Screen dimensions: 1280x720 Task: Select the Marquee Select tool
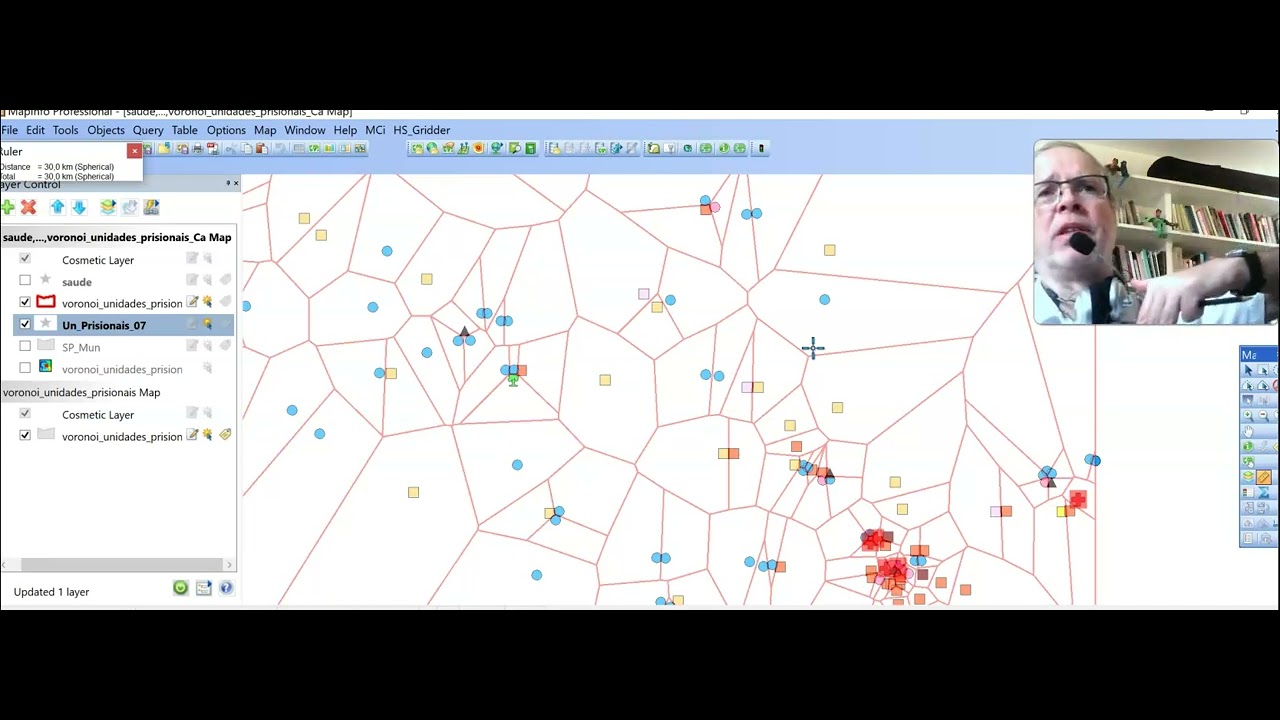[1263, 371]
